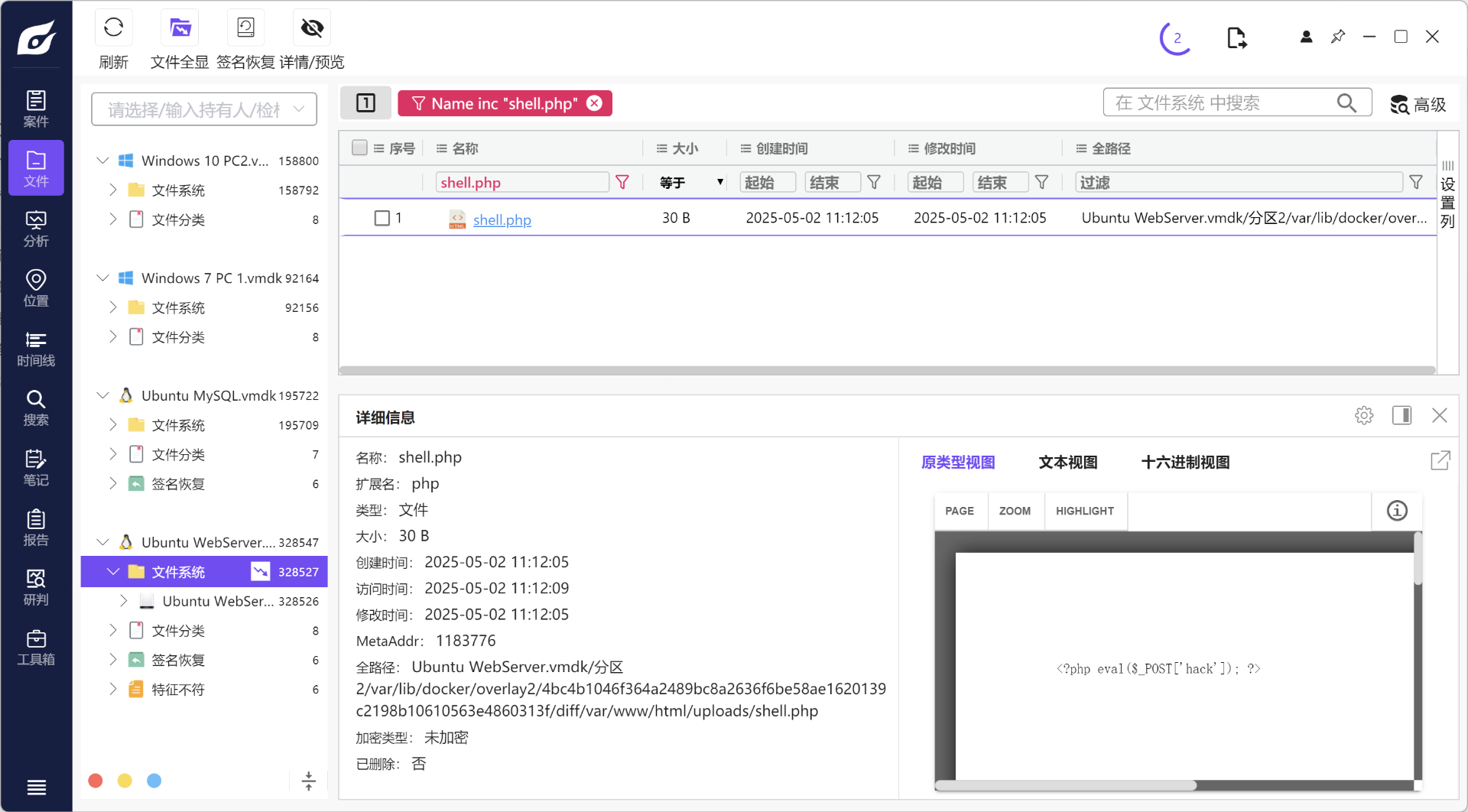Remove the Name inc "shell.php" filter chip
The image size is (1468, 812).
click(594, 103)
